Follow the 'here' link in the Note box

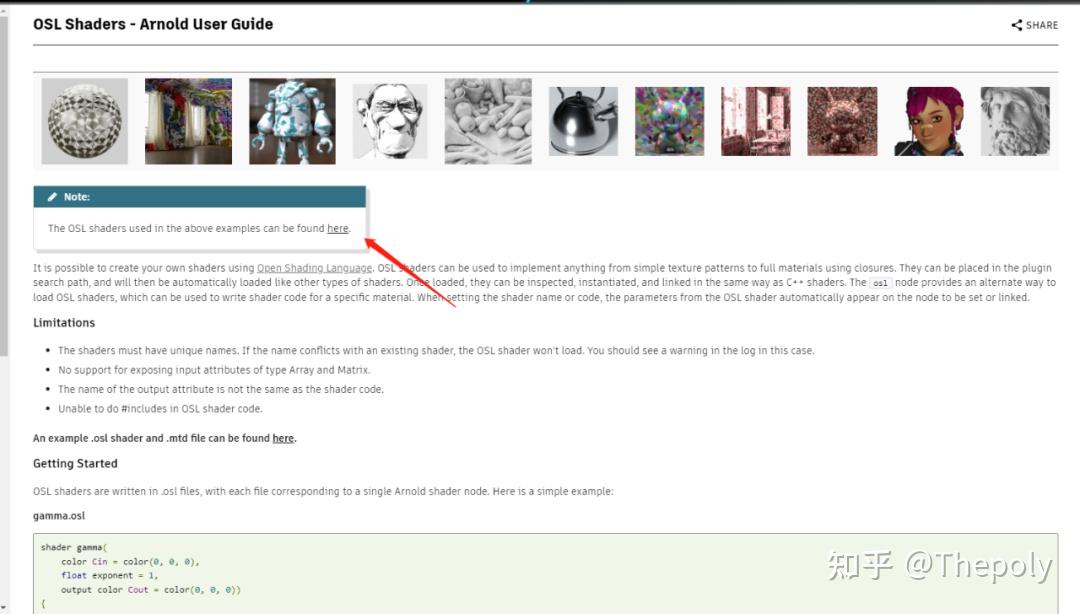click(338, 228)
